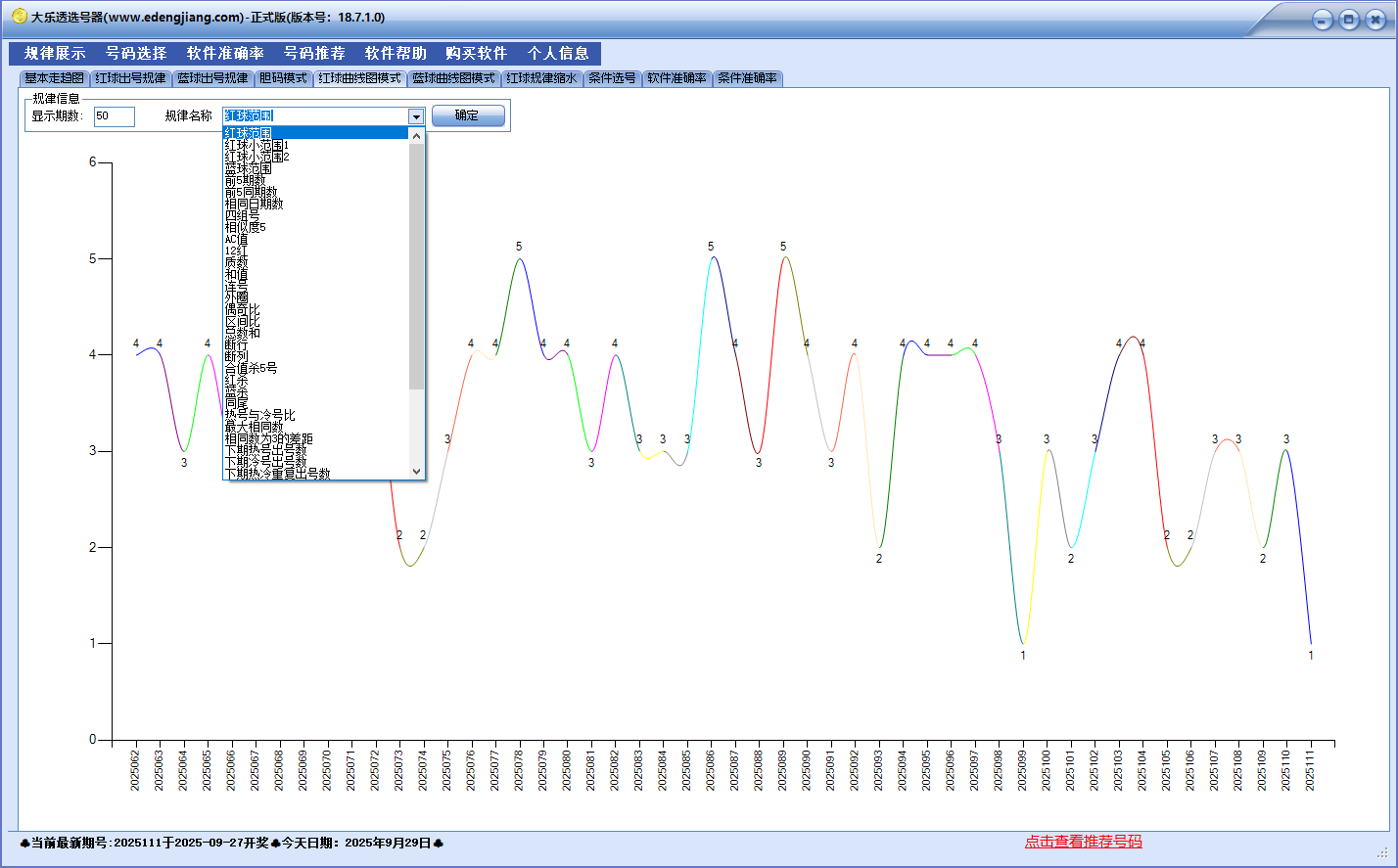Switch to the 蓝球曲线图模式 tab
The width and height of the screenshot is (1398, 868).
point(453,78)
